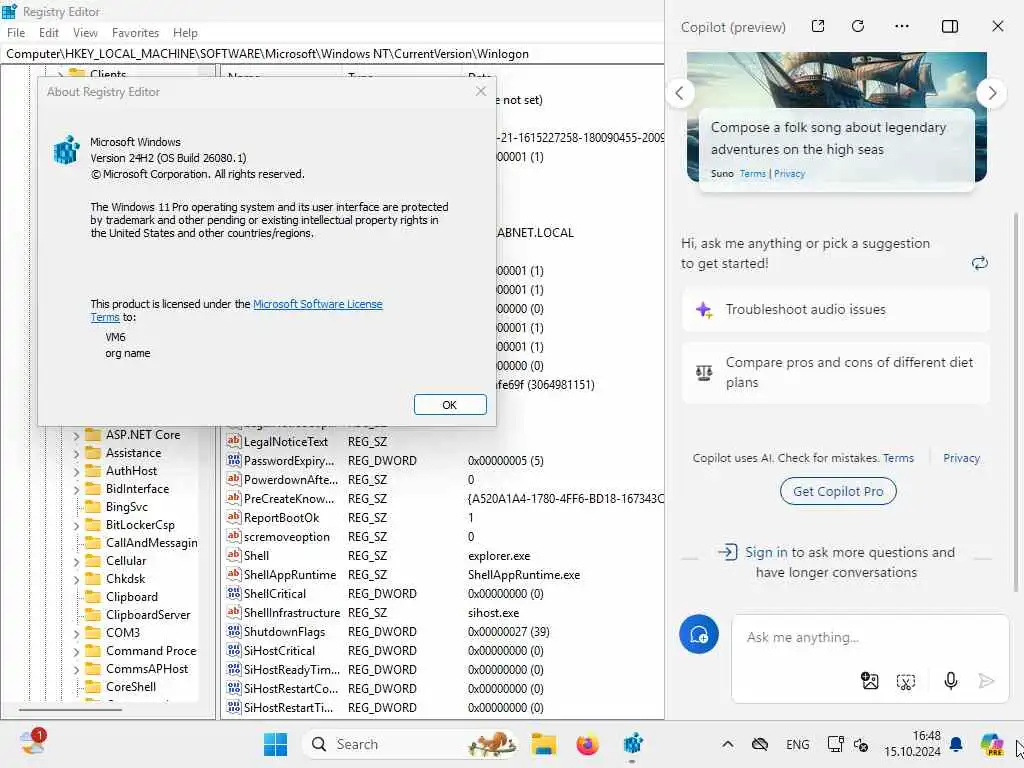The width and height of the screenshot is (1024, 768).
Task: Select the Clipboard key folder icon
Action: [93, 597]
